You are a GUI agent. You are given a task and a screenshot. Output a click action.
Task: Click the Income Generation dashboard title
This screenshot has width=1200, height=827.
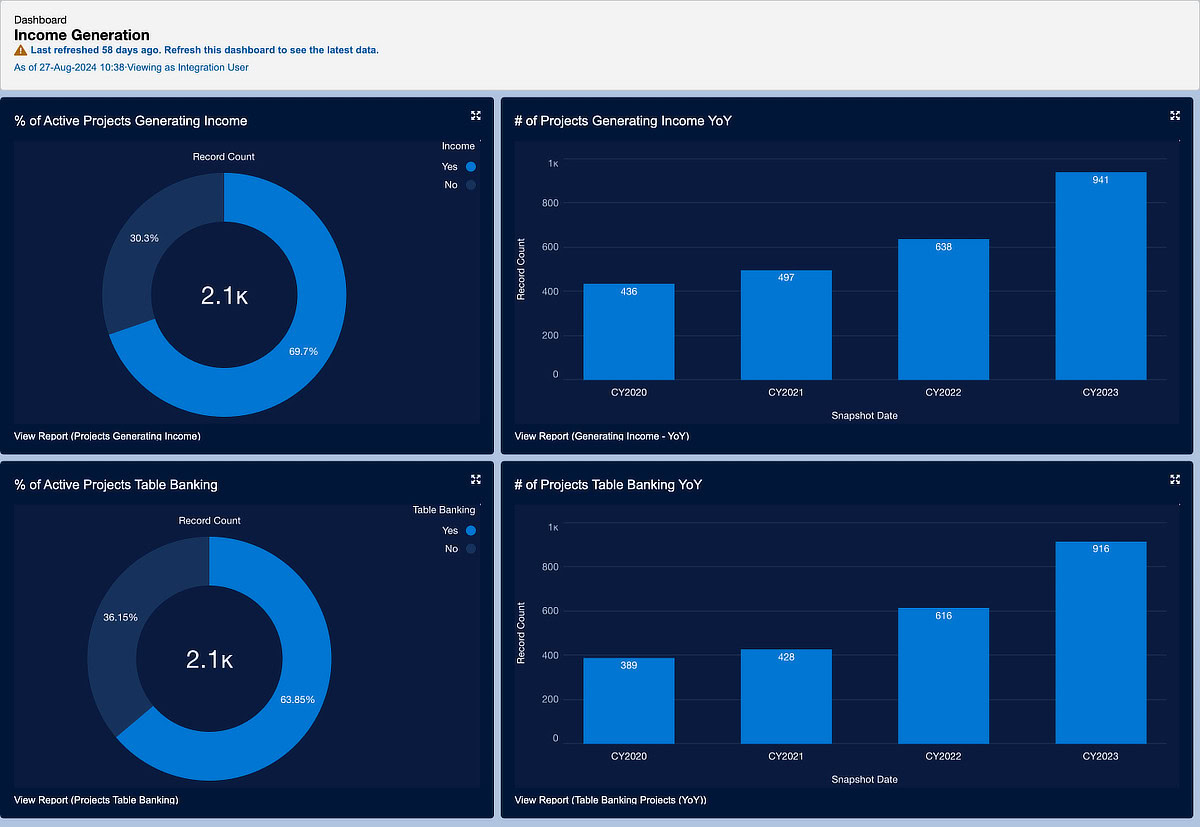pyautogui.click(x=82, y=35)
